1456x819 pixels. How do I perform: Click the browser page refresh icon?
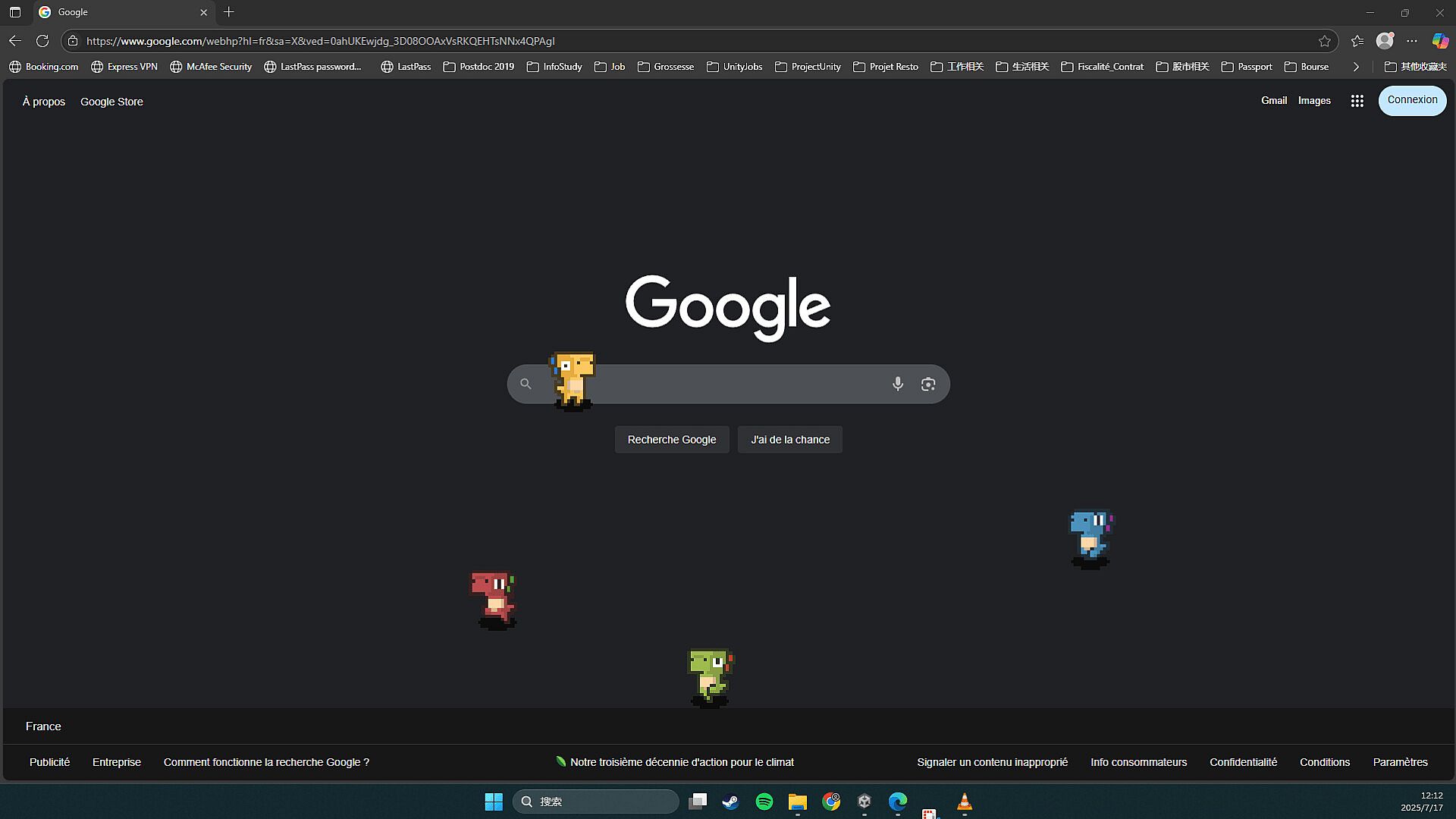[x=42, y=41]
